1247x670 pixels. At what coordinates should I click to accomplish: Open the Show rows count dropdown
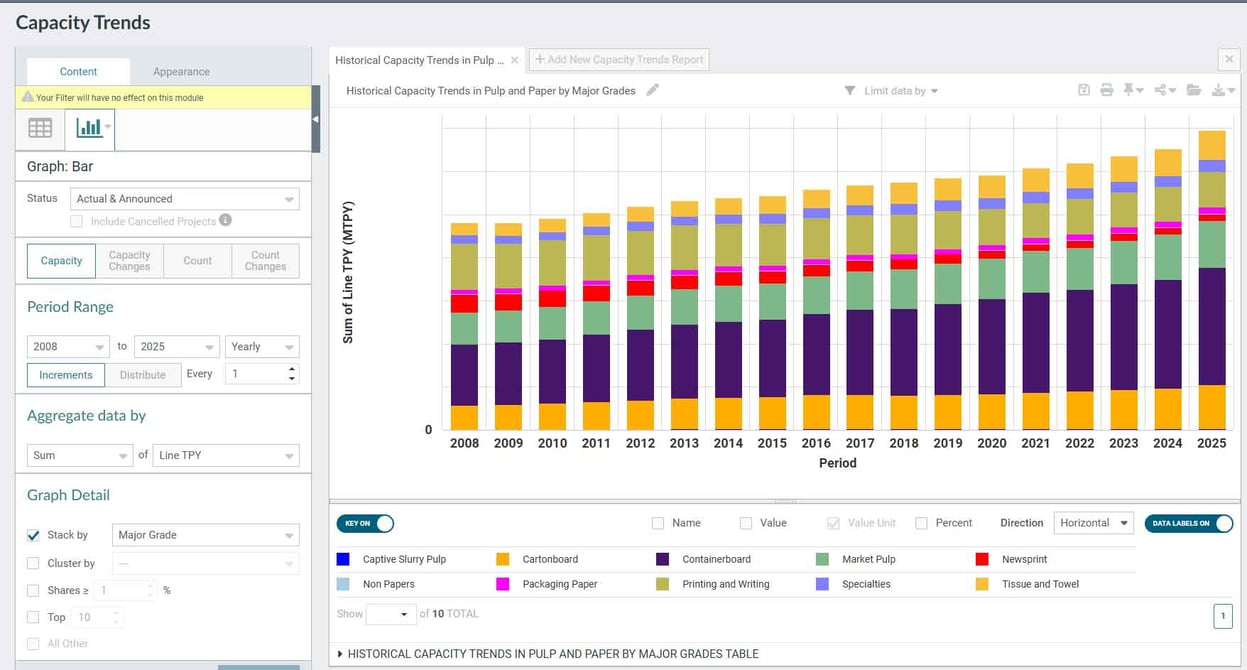coord(391,614)
